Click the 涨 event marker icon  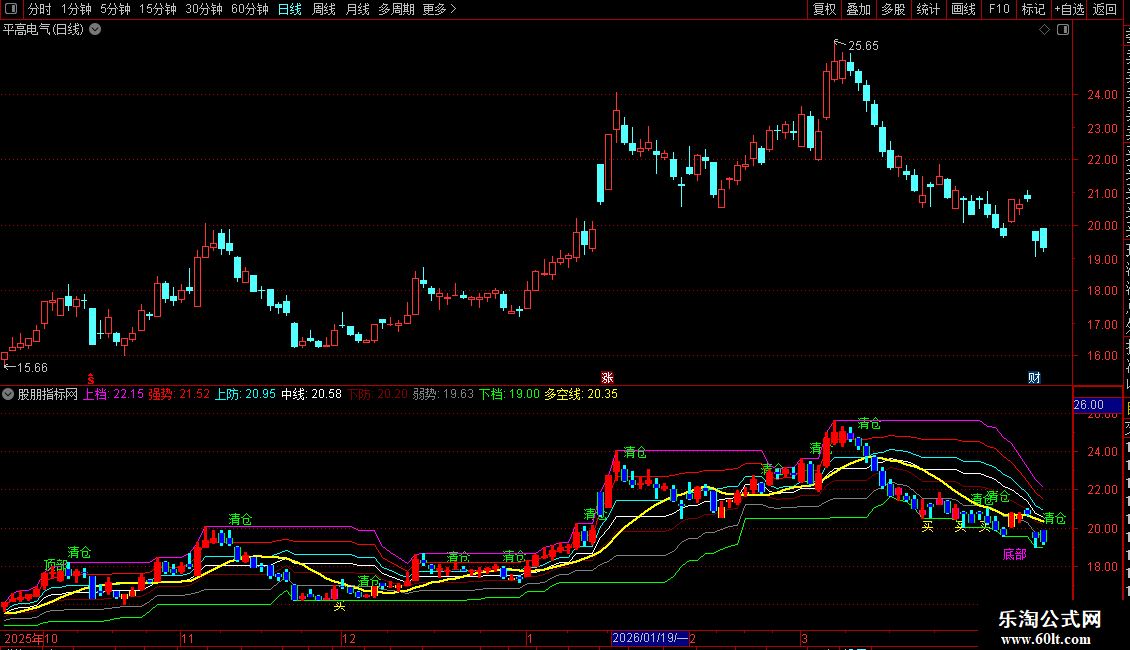[x=607, y=378]
